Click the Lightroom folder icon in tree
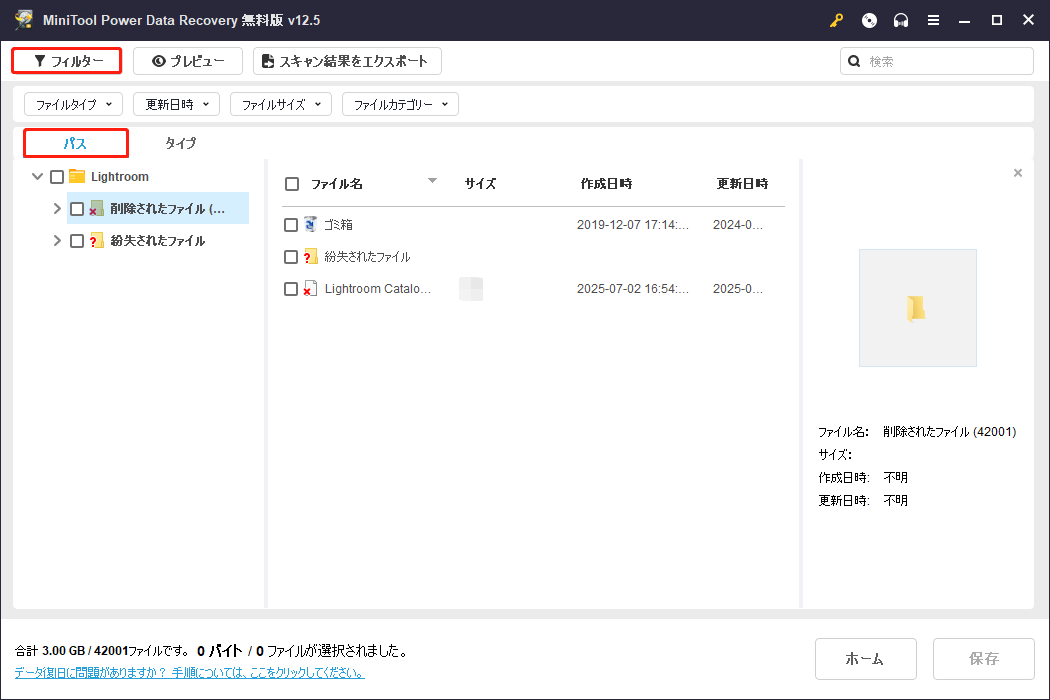The width and height of the screenshot is (1050, 700). point(77,176)
